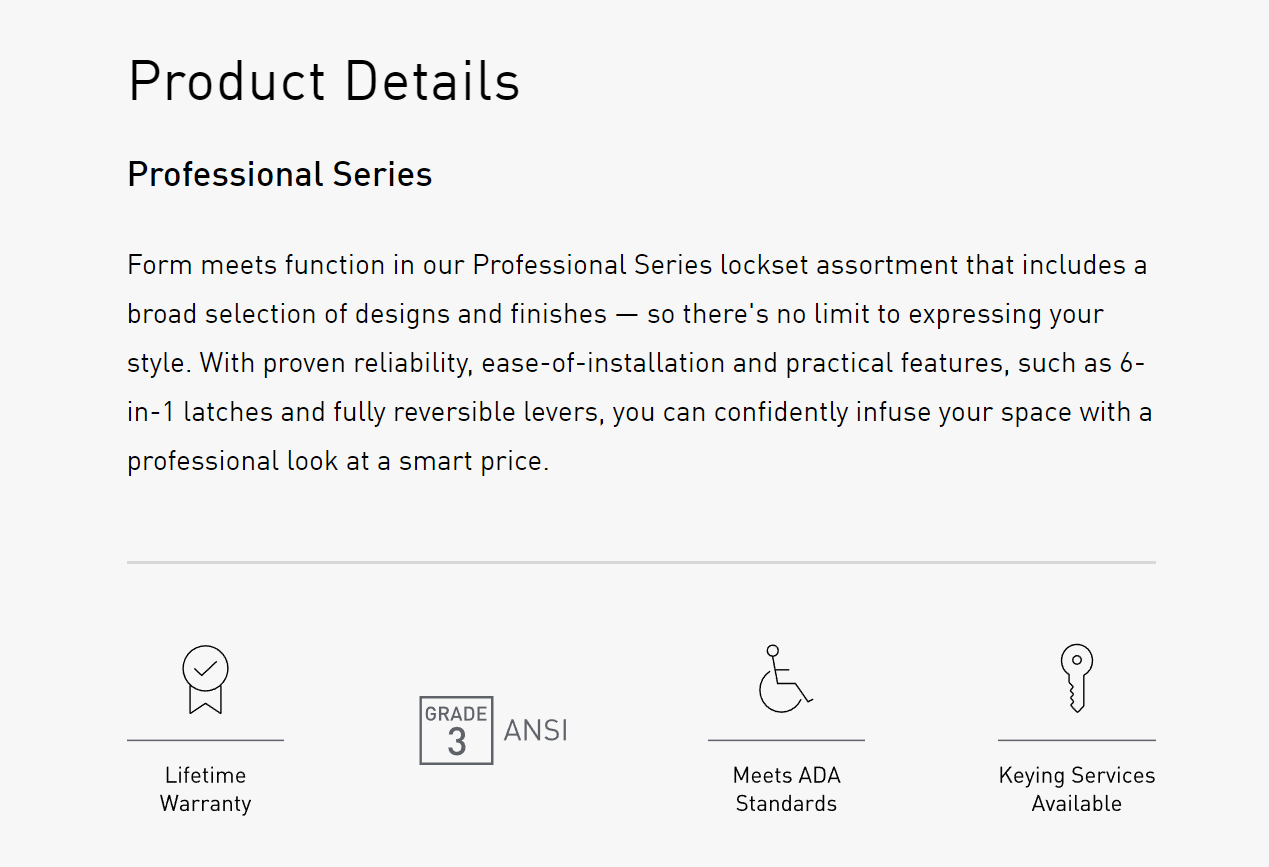Click the number 3 in the grade box

point(457,743)
